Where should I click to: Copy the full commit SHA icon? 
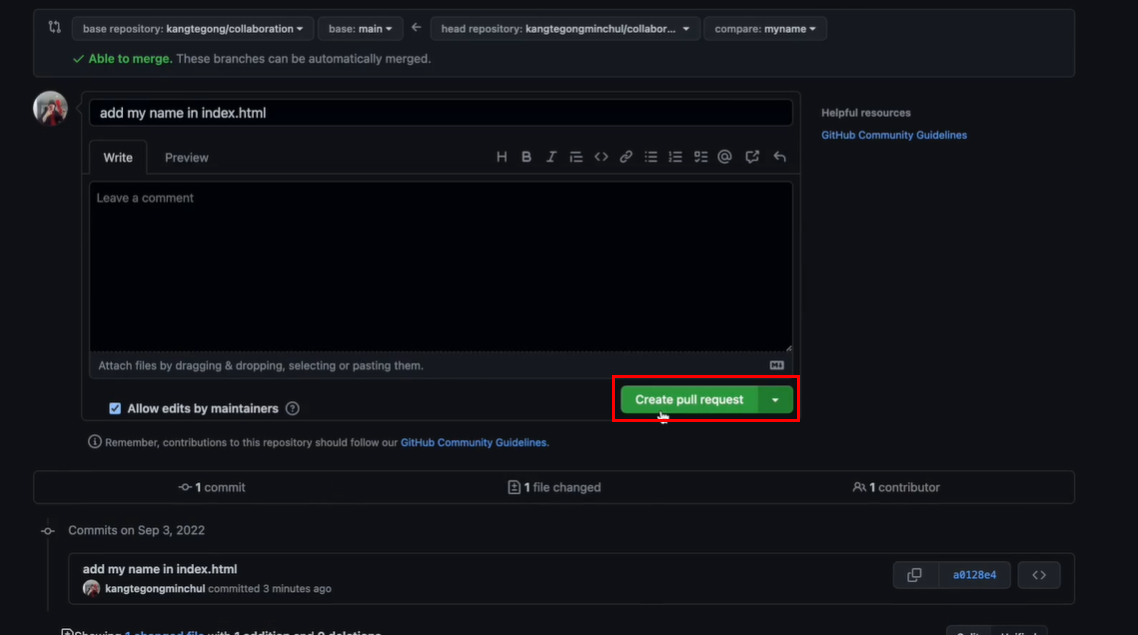[914, 575]
